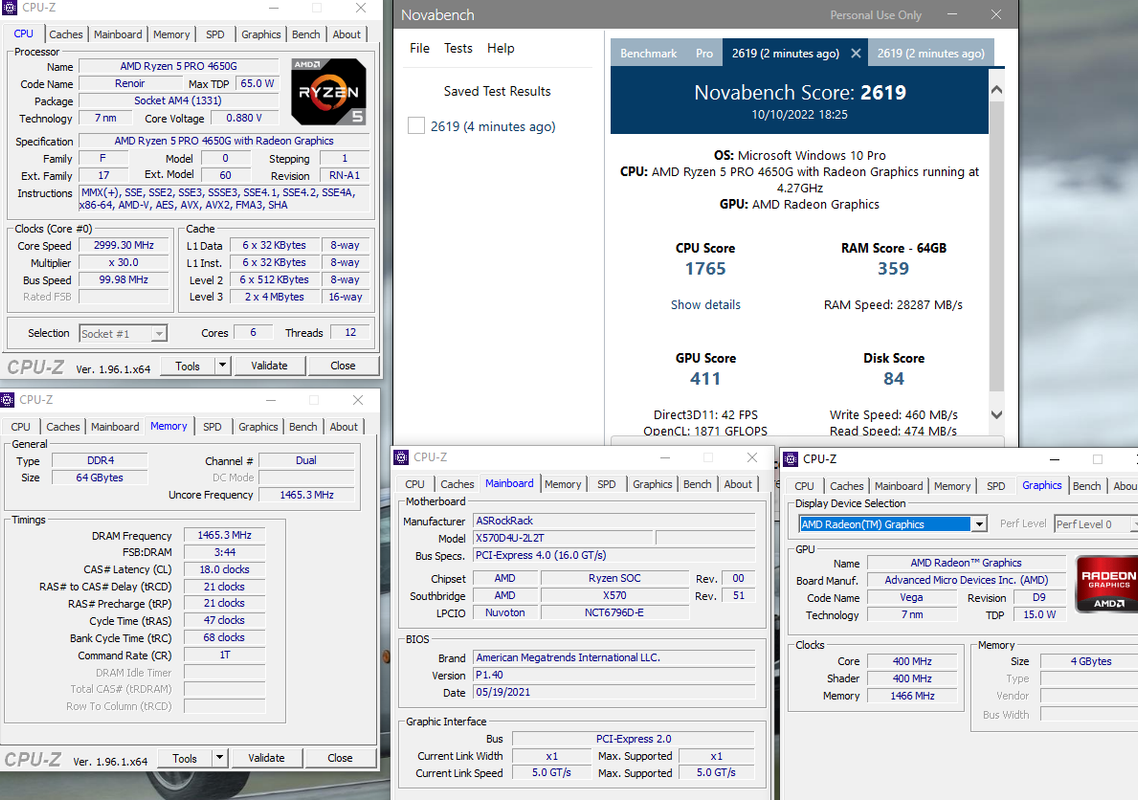This screenshot has height=800, width=1138.
Task: Expand the AMD Radeon(TM) Graphics device dropdown
Action: pyautogui.click(x=979, y=524)
